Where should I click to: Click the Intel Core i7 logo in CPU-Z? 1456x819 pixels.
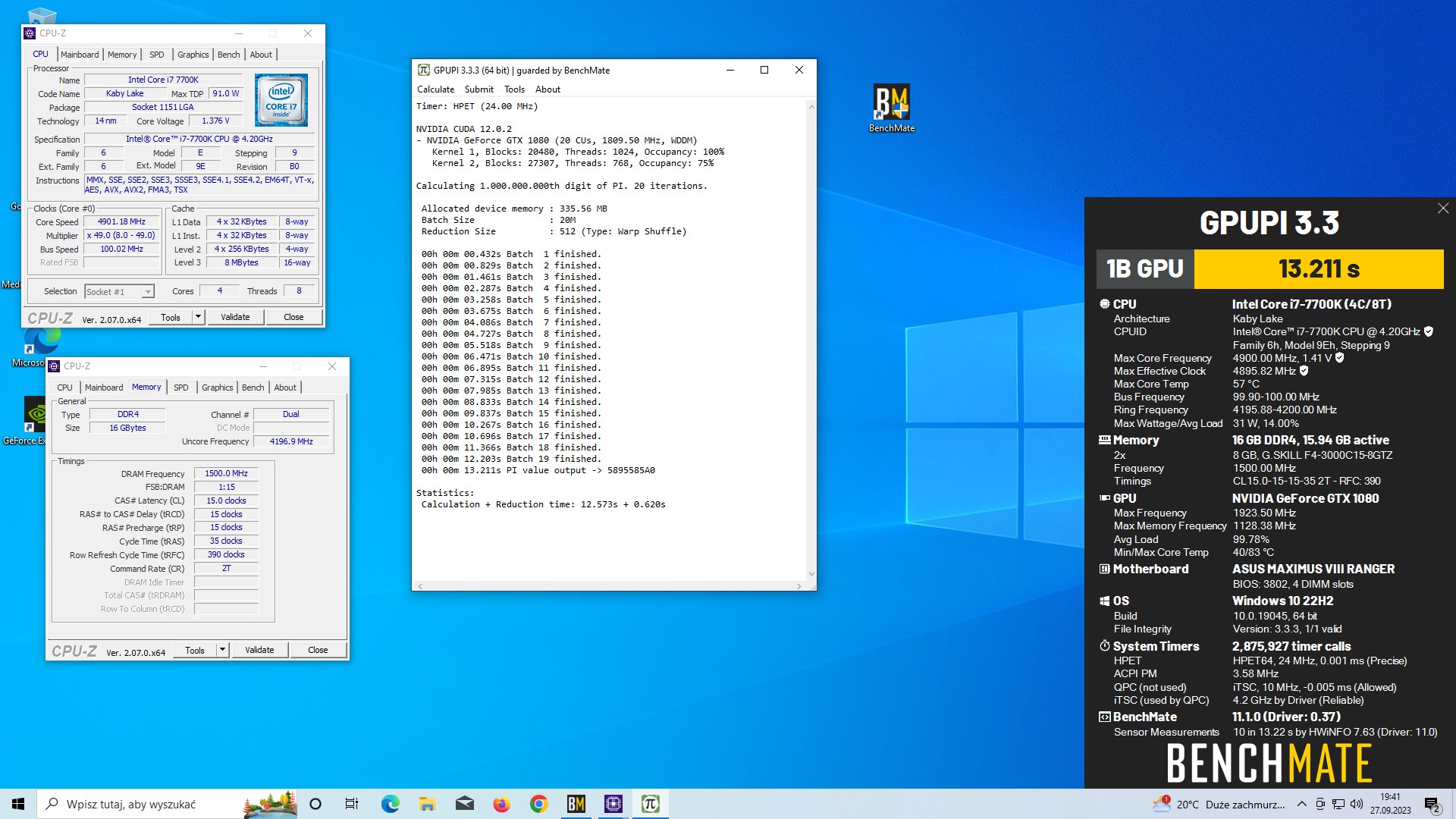(x=281, y=99)
